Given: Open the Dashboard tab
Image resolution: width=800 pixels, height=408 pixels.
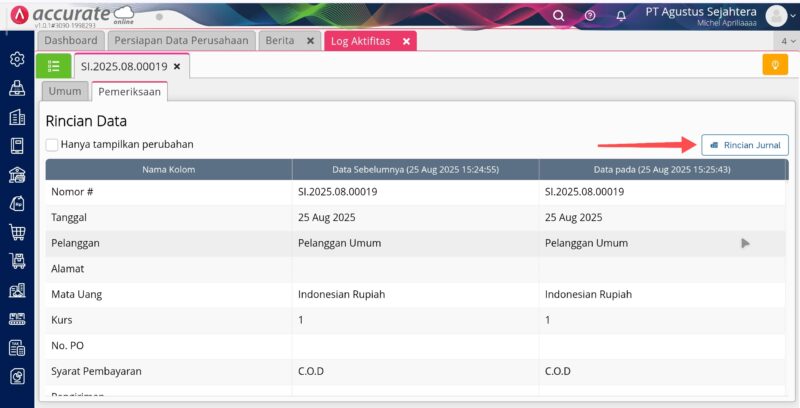Looking at the screenshot, I should click(71, 41).
